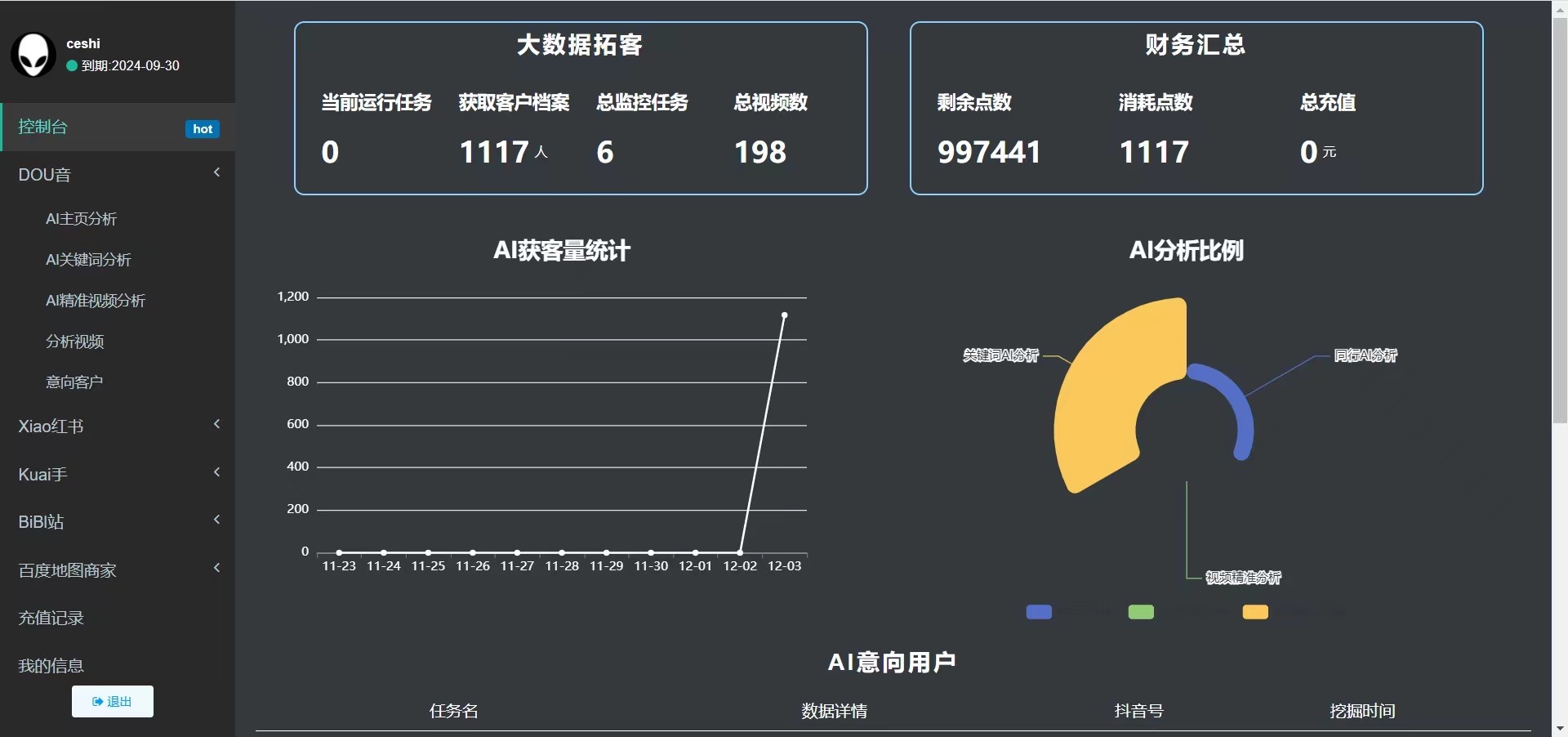Collapse the DOU音 menu chevron
The height and width of the screenshot is (737, 1568).
216,173
